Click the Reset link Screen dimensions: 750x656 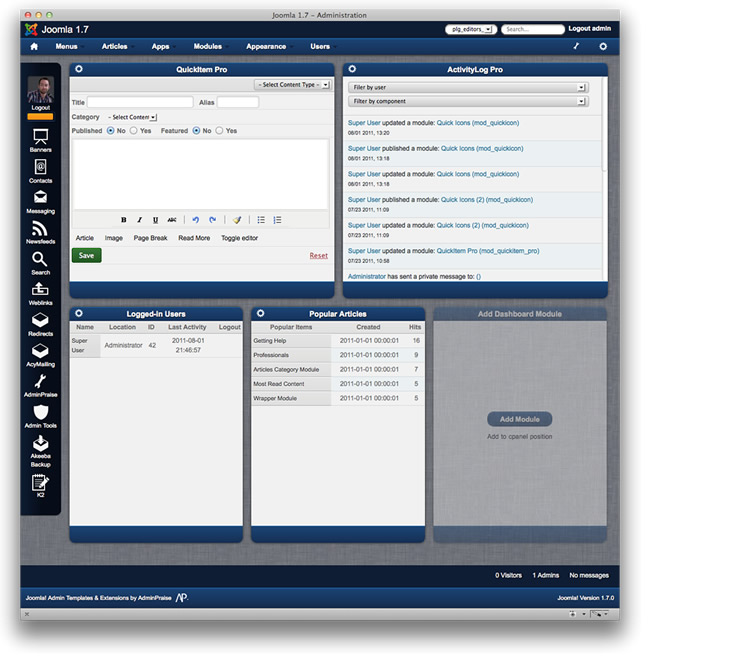click(x=318, y=255)
